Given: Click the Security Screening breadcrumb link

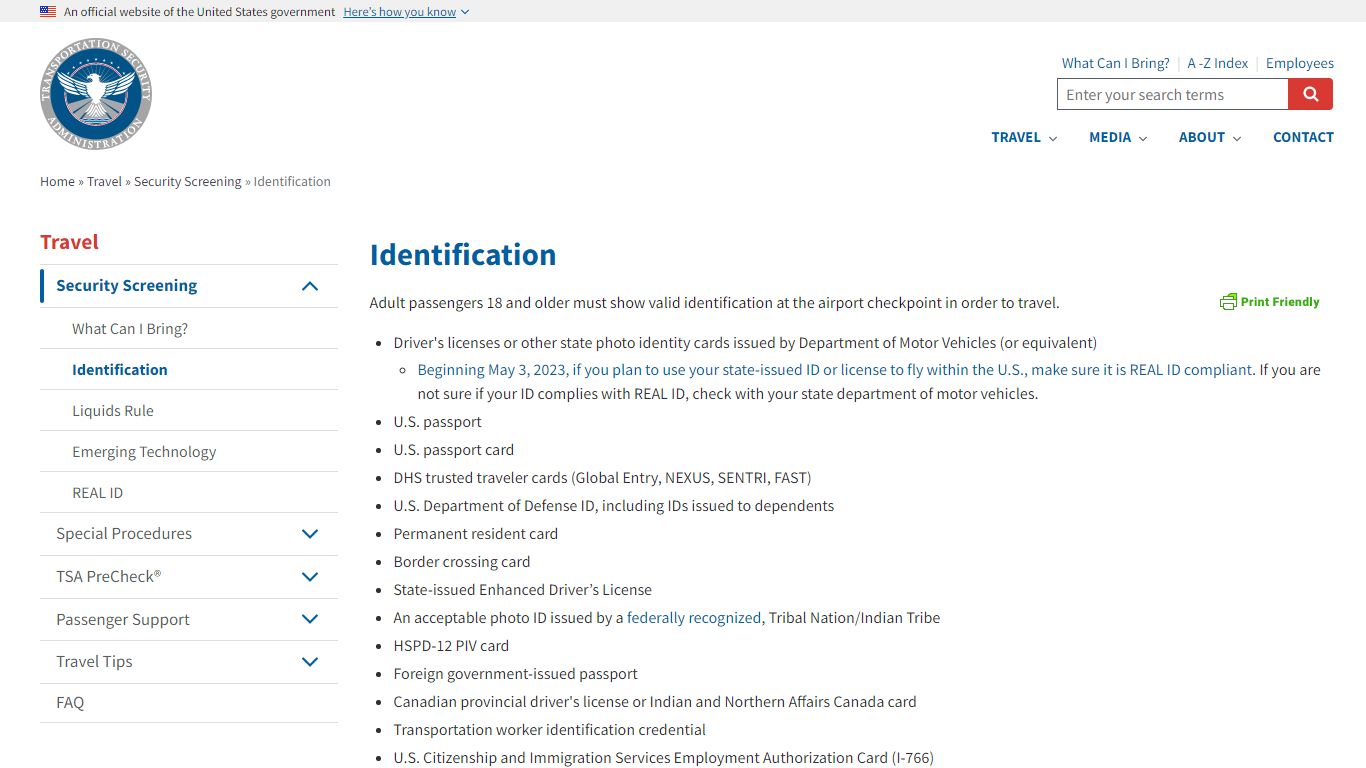Looking at the screenshot, I should point(187,182).
